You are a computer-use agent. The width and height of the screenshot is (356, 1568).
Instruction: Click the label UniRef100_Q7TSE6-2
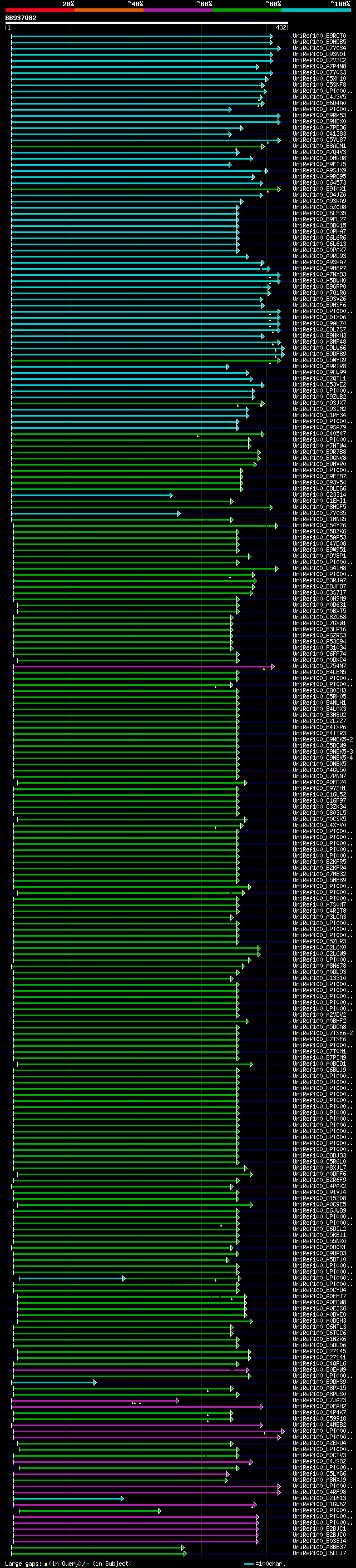[323, 1033]
